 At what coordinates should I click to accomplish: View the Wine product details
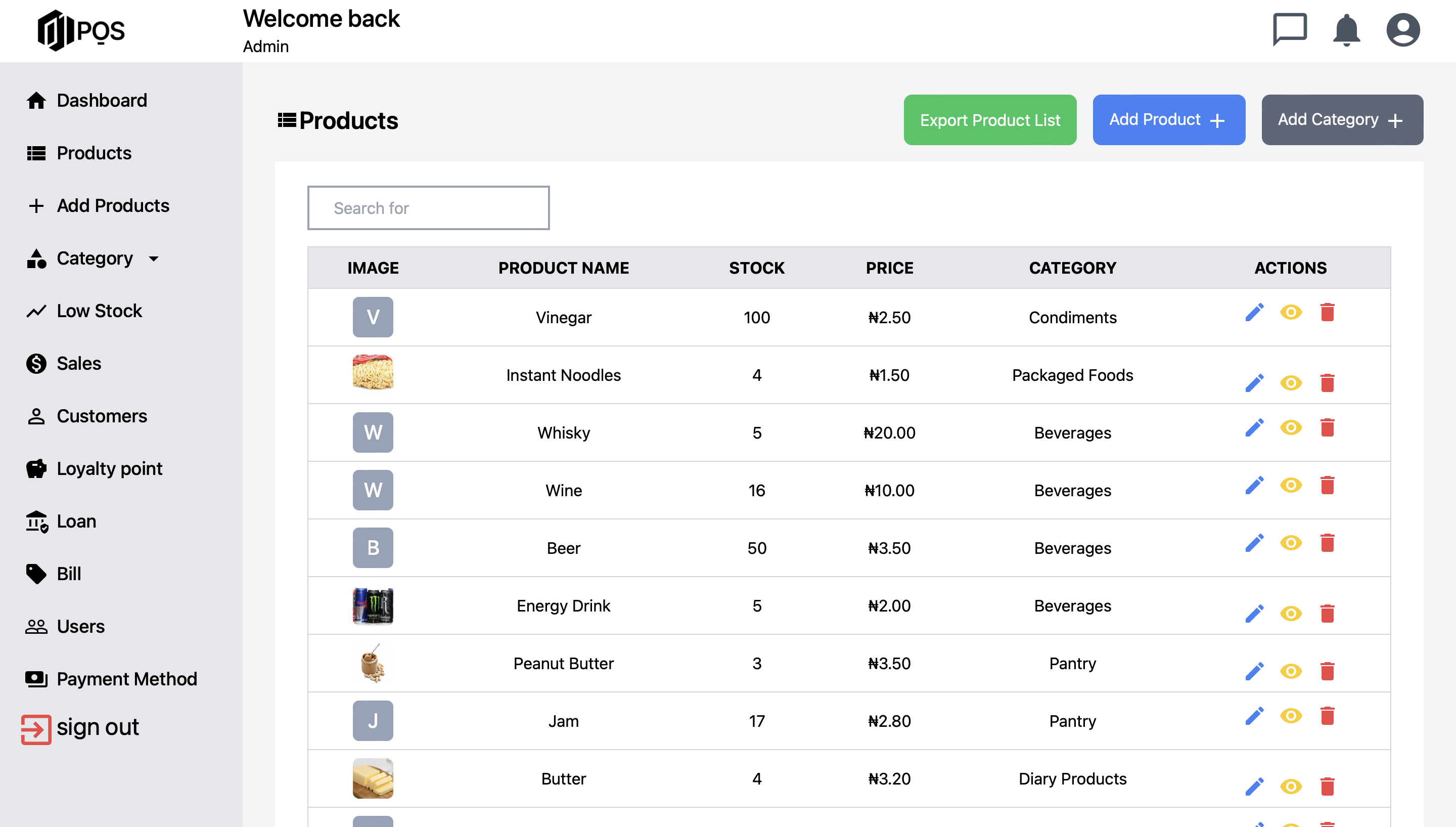(1291, 485)
